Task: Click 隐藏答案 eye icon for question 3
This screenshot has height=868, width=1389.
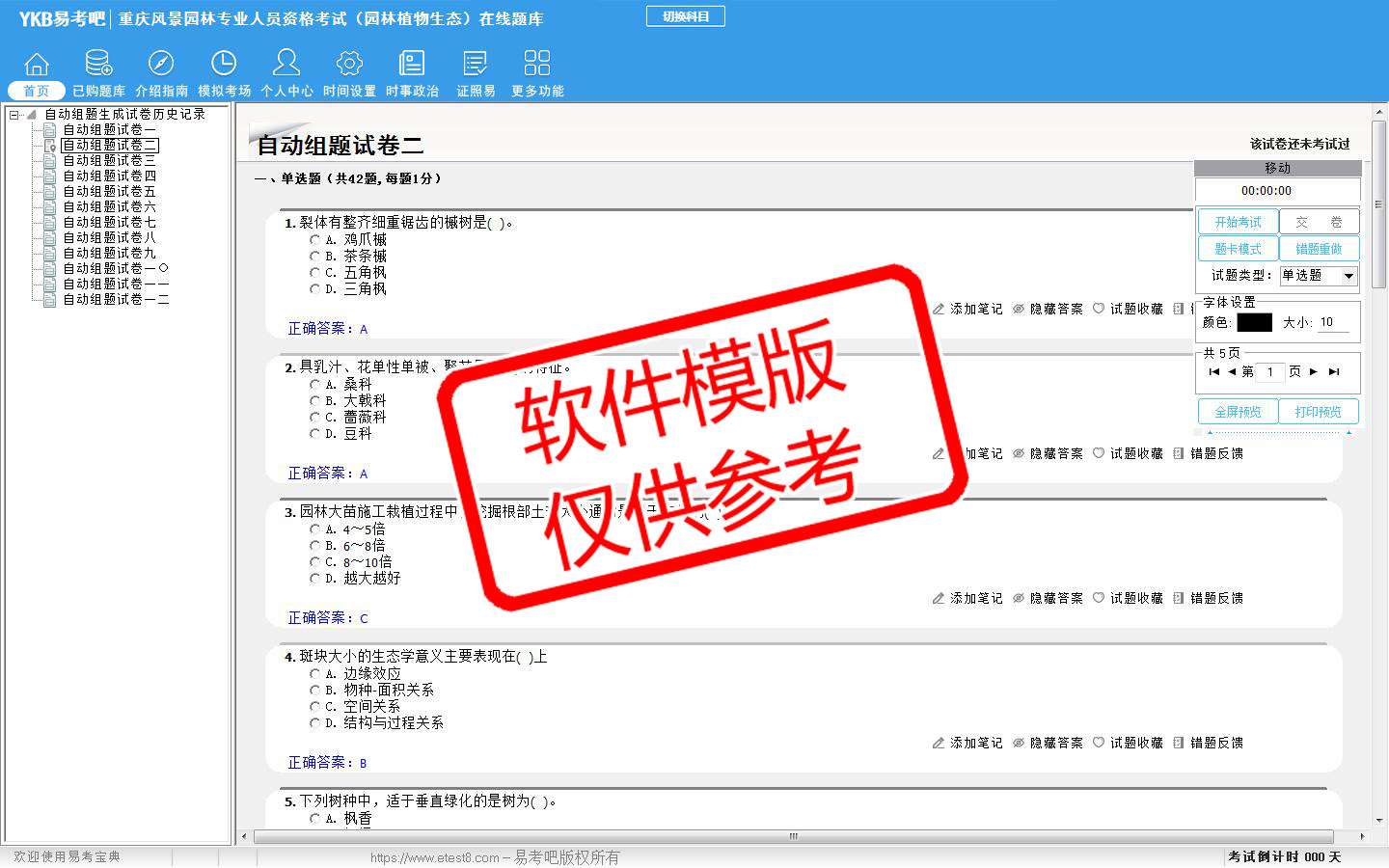Action: coord(1019,598)
